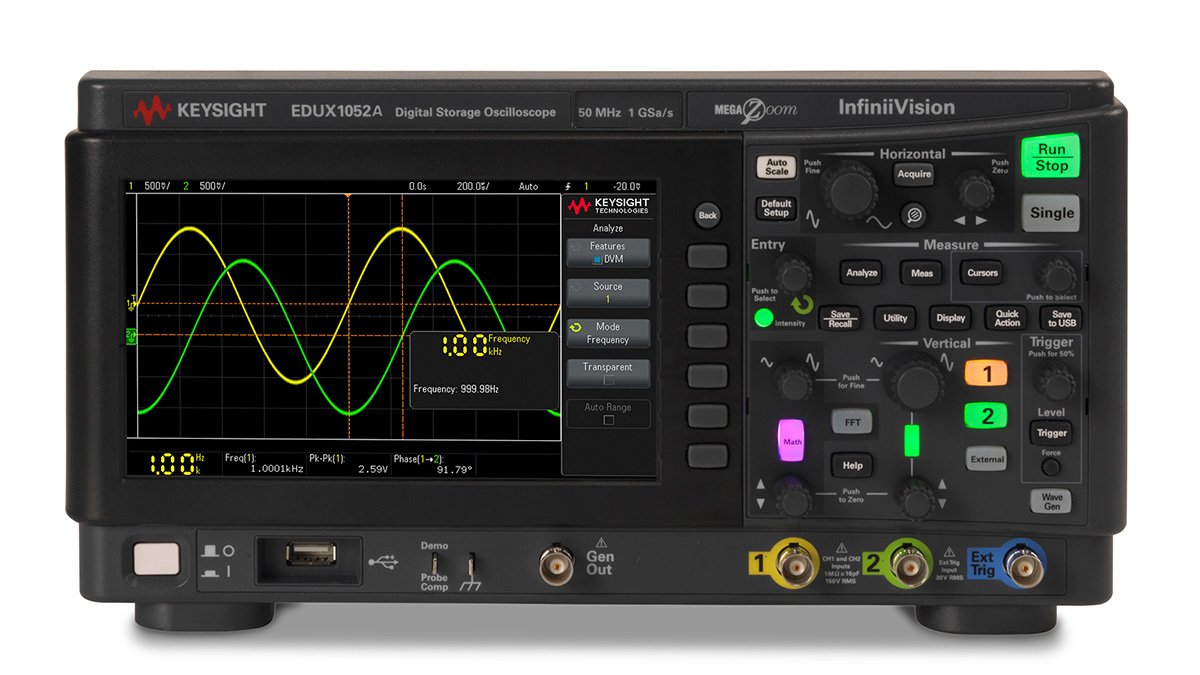Image resolution: width=1200 pixels, height=675 pixels.
Task: Toggle the FFT key
Action: click(x=852, y=422)
